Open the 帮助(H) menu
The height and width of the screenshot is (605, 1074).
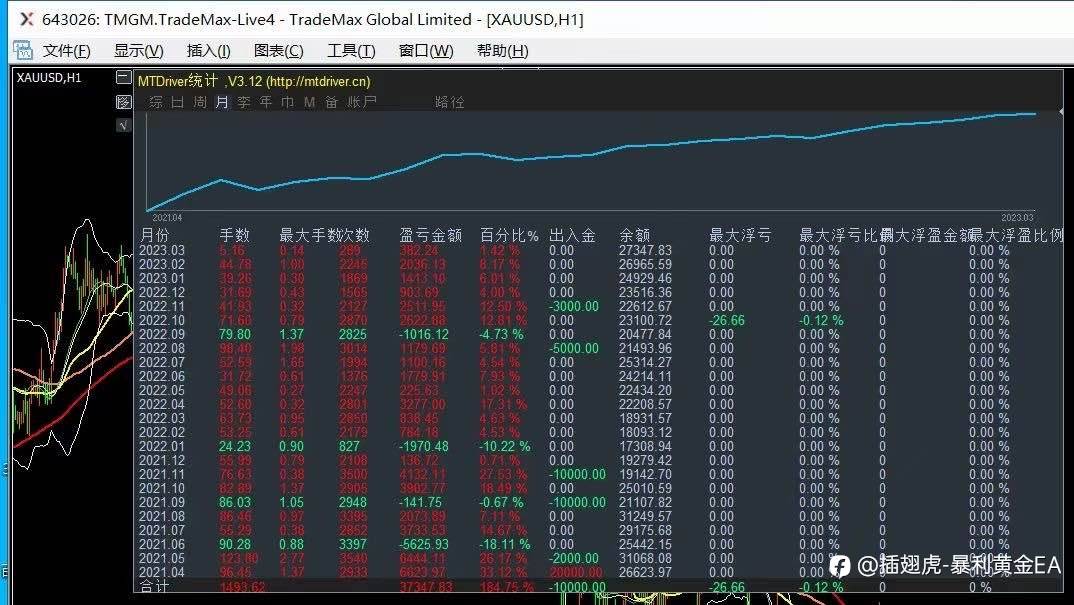click(502, 51)
